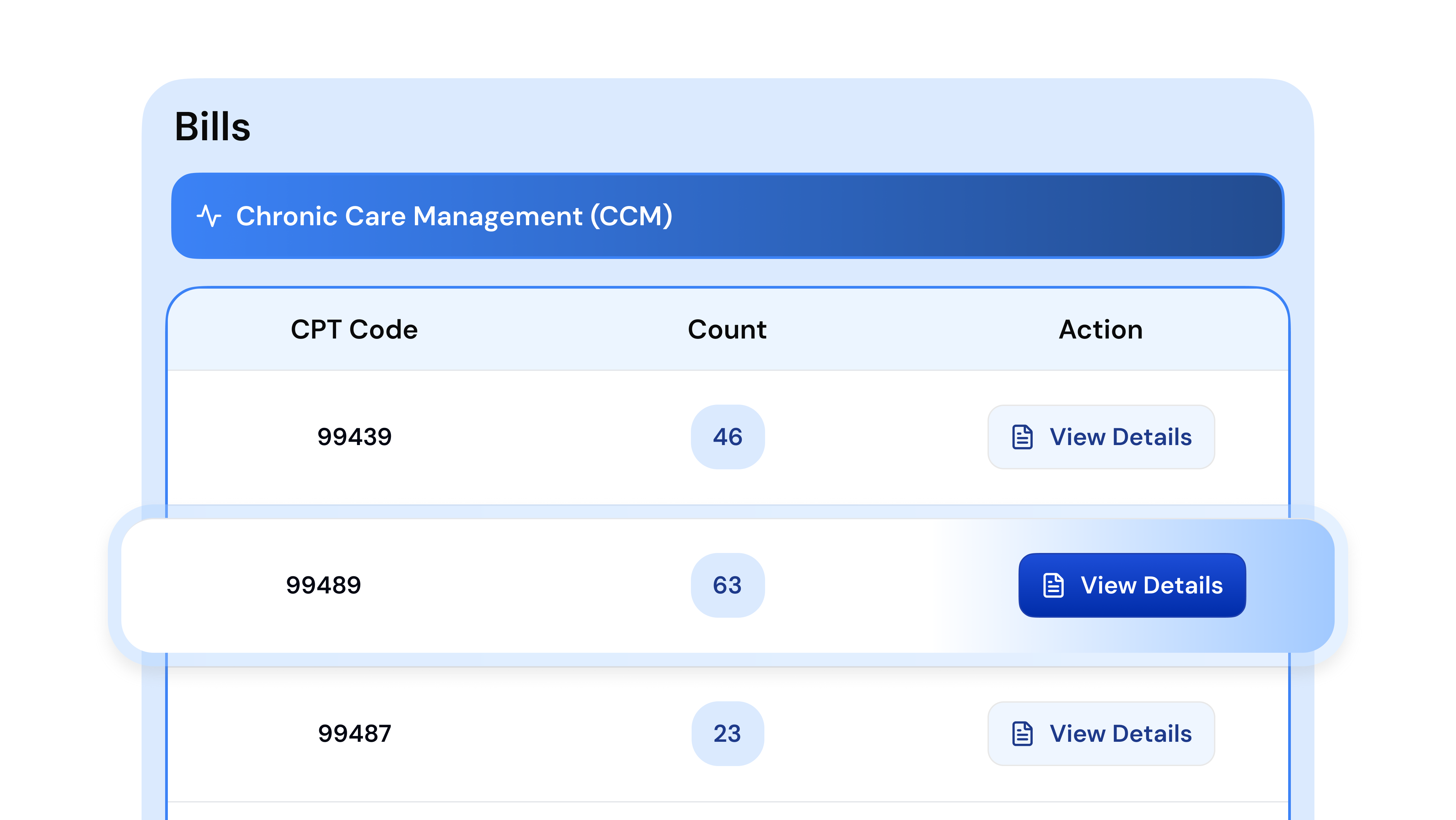Viewport: 1456px width, 820px height.
Task: Select the 99439 code cell
Action: (x=354, y=437)
